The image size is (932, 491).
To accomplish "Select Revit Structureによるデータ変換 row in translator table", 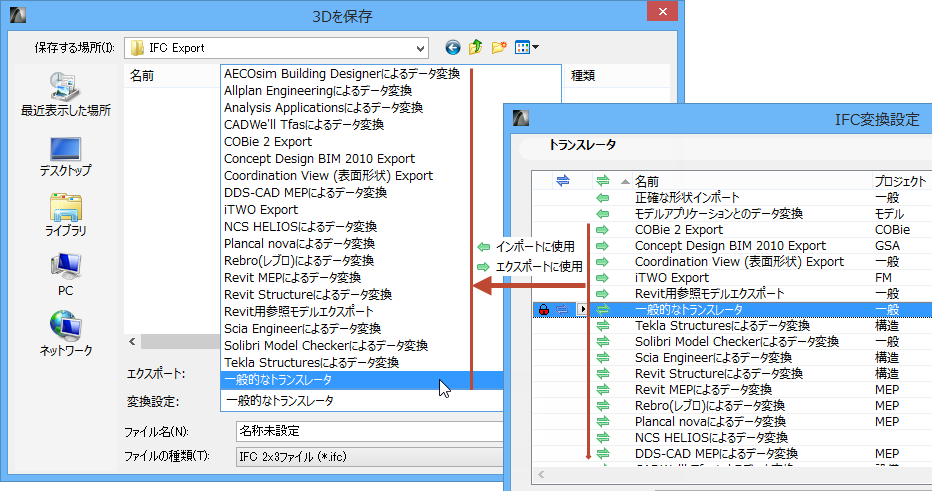I will [732, 374].
